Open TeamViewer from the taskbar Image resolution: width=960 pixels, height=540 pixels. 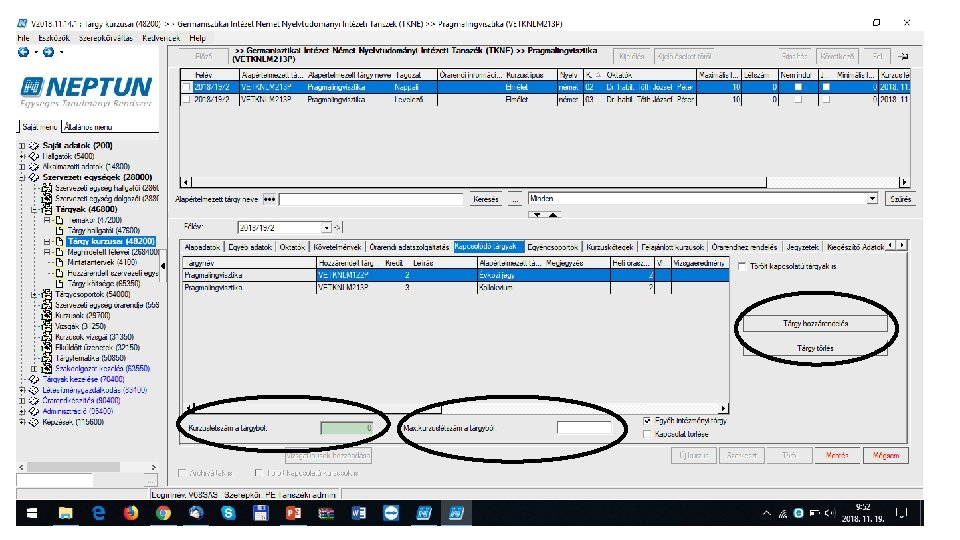[x=391, y=513]
